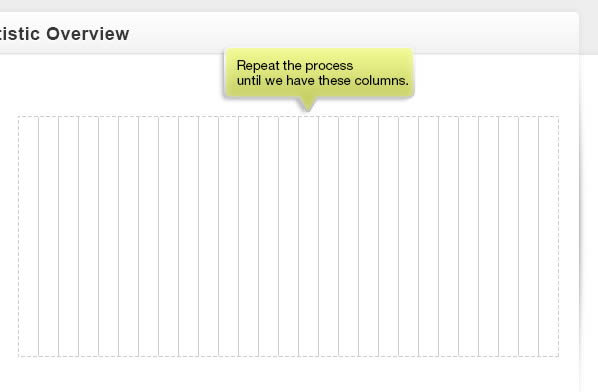Select the tenth column from the left

tap(208, 236)
